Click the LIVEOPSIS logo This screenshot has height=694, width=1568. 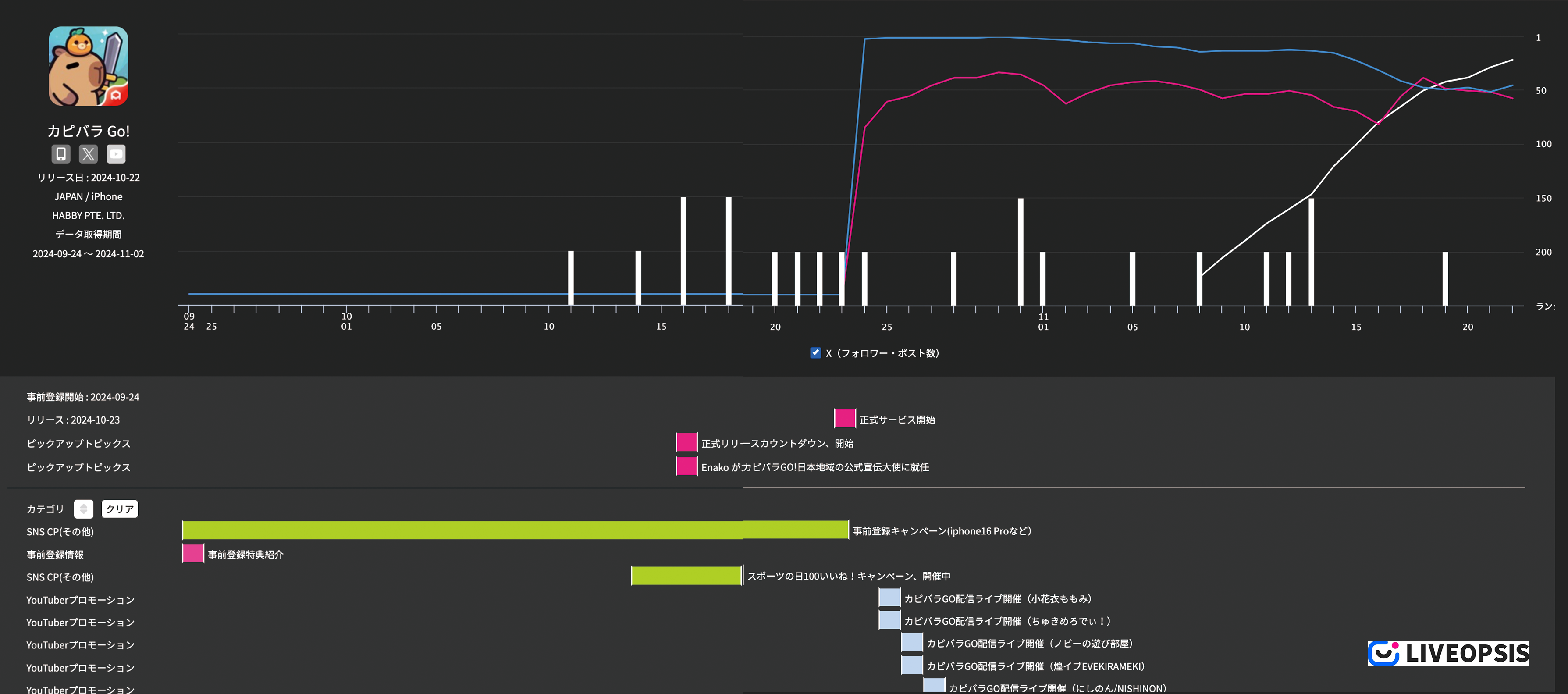coord(1448,653)
